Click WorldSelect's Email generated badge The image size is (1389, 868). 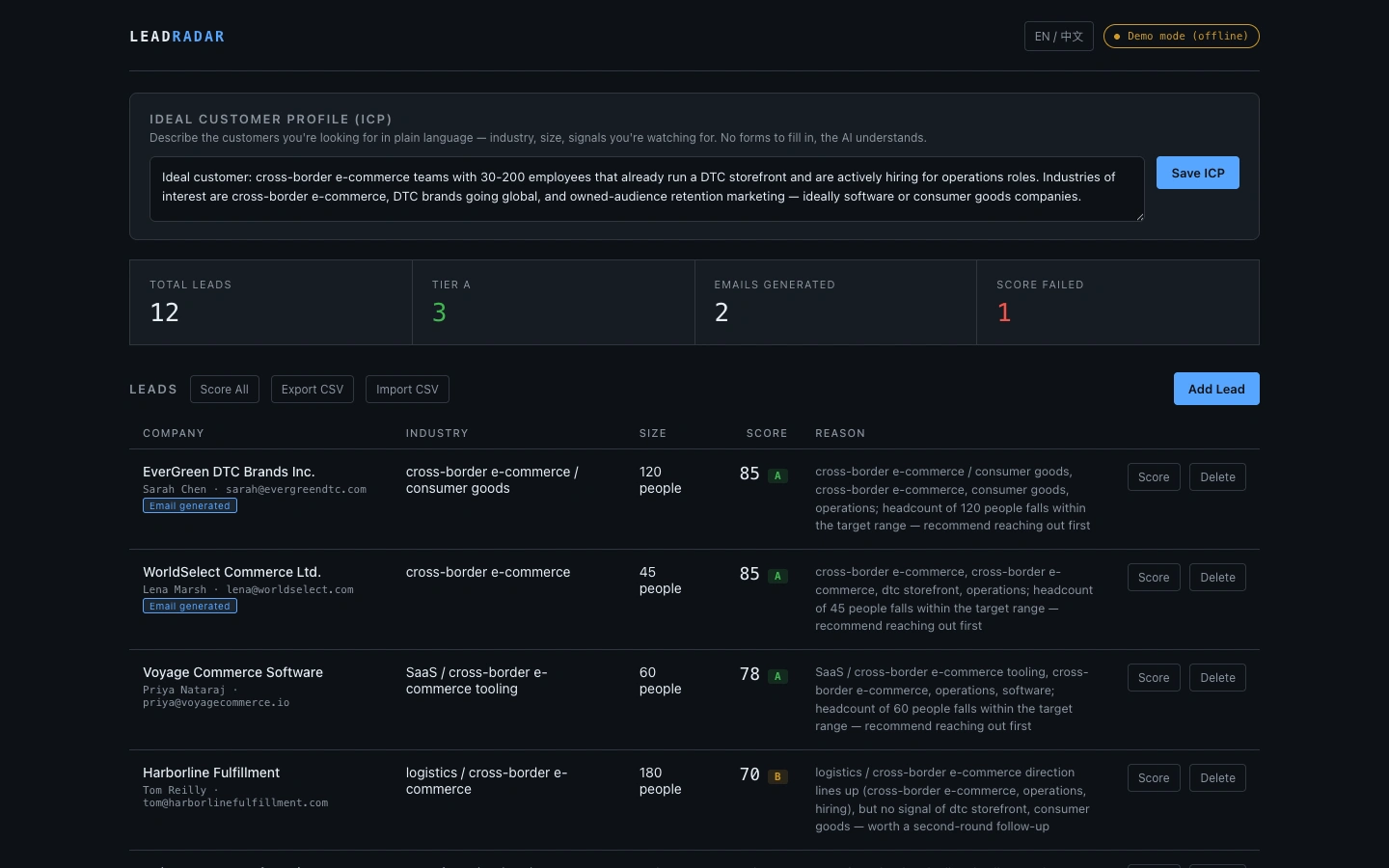pyautogui.click(x=190, y=606)
